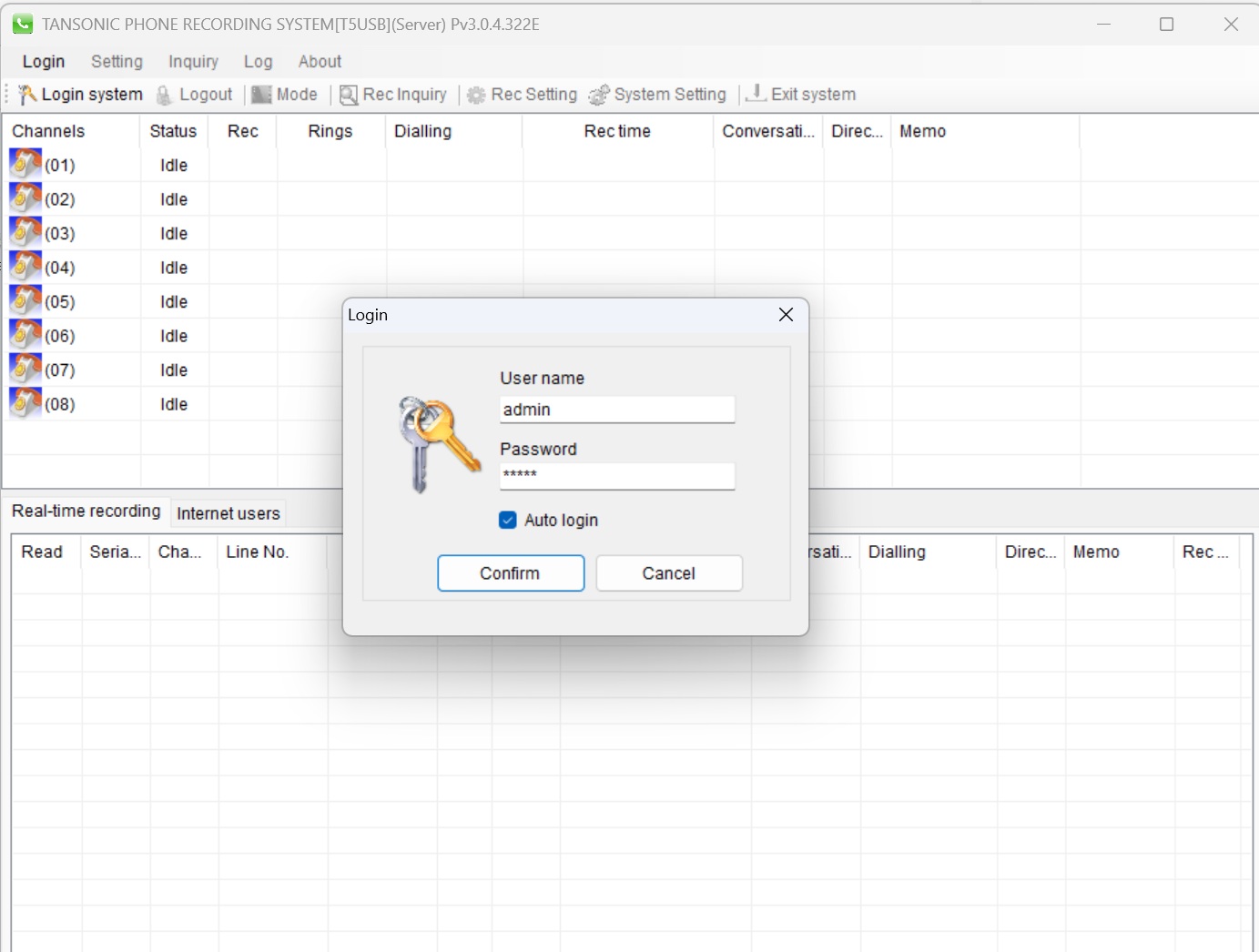This screenshot has width=1259, height=952.
Task: Open the Setting menu
Action: click(x=117, y=62)
